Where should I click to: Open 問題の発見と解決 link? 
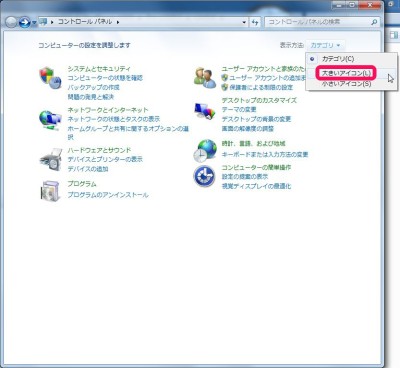click(x=91, y=97)
